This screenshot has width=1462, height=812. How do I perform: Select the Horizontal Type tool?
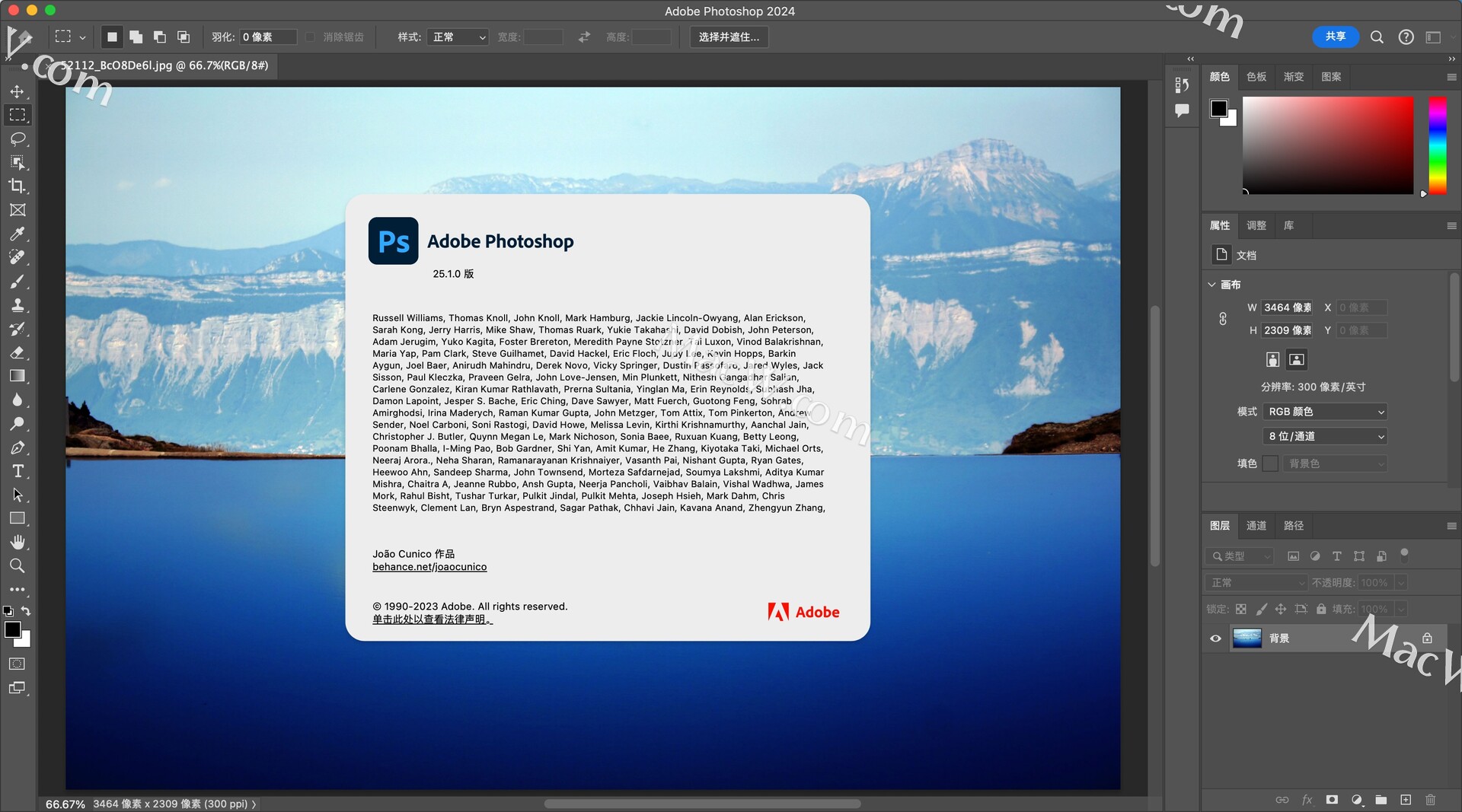click(x=18, y=471)
